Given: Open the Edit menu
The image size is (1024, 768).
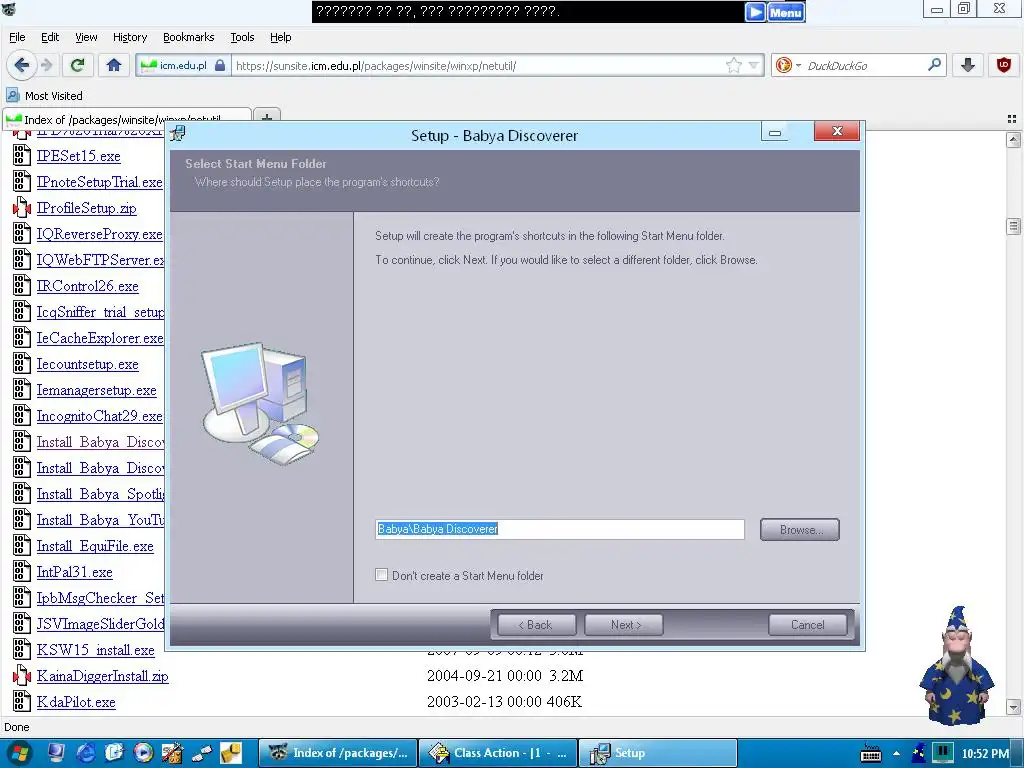Looking at the screenshot, I should 50,37.
